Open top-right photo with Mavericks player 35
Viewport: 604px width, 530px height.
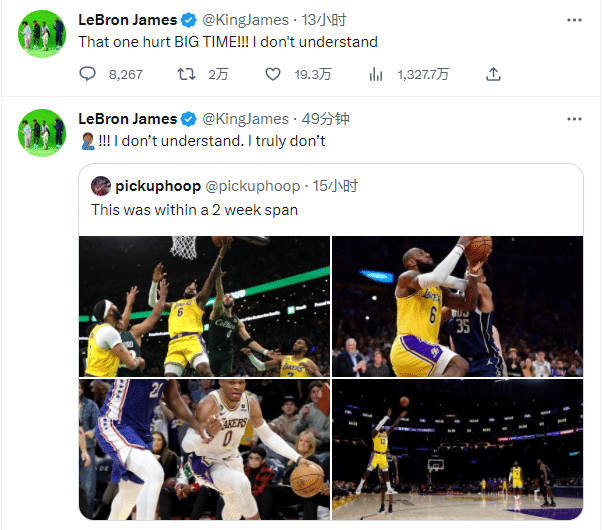click(457, 306)
